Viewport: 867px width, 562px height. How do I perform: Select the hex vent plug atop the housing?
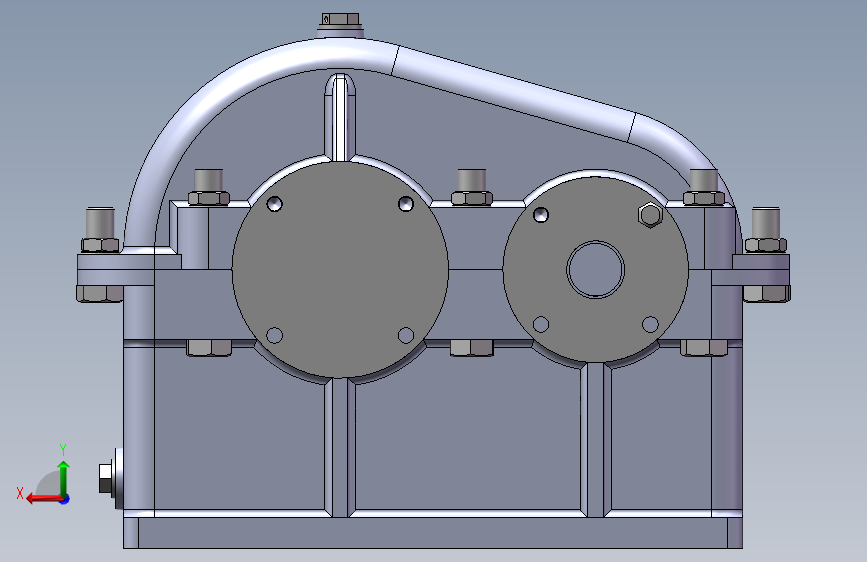[x=340, y=20]
